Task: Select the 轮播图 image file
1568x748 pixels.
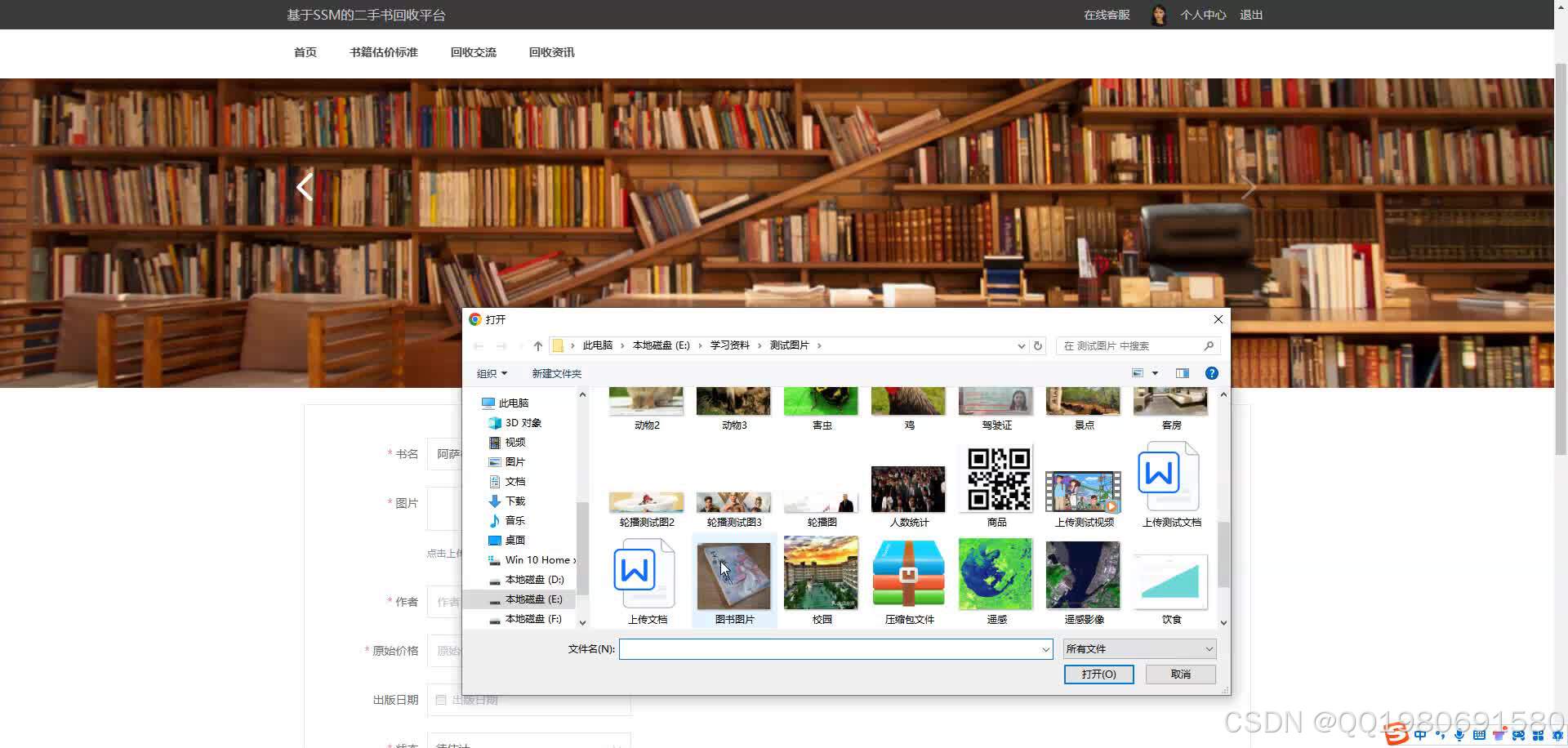Action: pos(822,509)
